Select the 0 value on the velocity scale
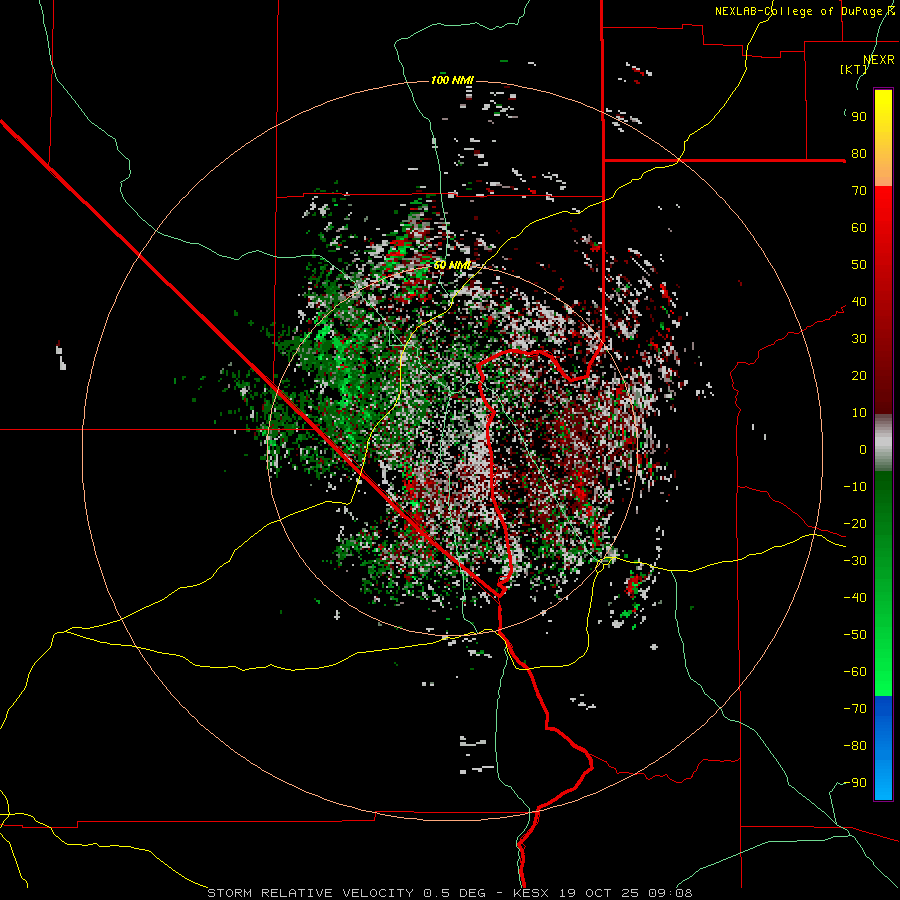Image resolution: width=900 pixels, height=900 pixels. pos(863,449)
